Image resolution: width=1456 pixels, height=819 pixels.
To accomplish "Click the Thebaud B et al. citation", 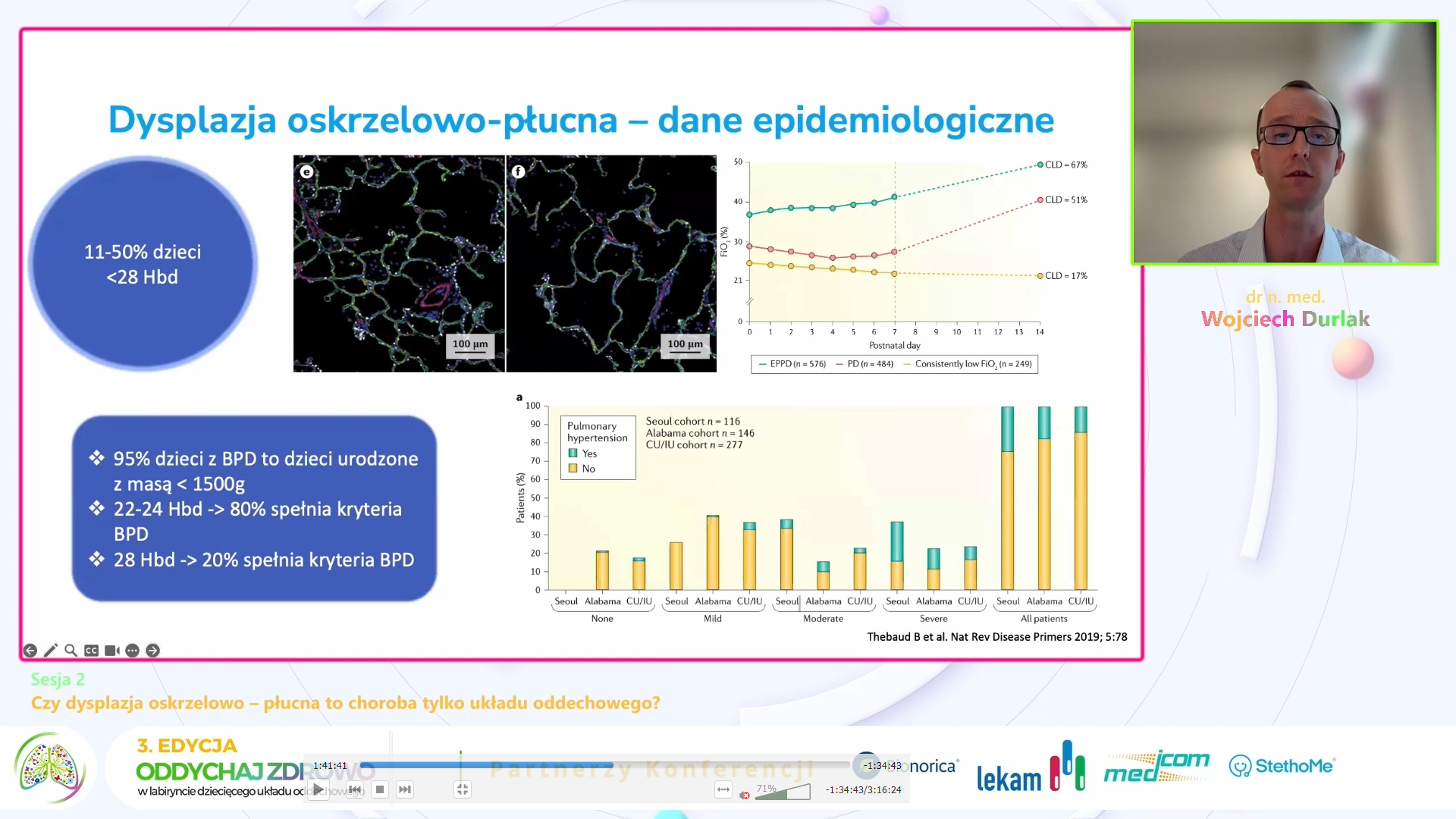I will pos(996,637).
